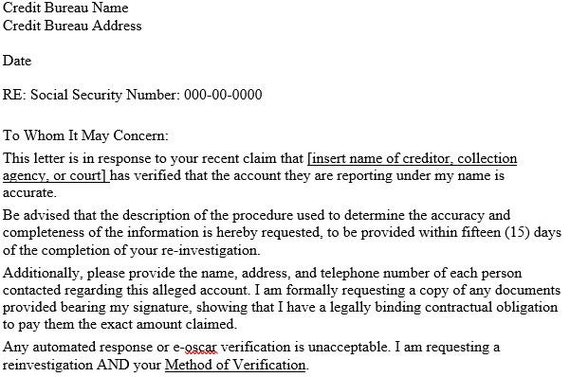The height and width of the screenshot is (377, 570).
Task: Click the 'RE:' subject line label
Action: (14, 95)
